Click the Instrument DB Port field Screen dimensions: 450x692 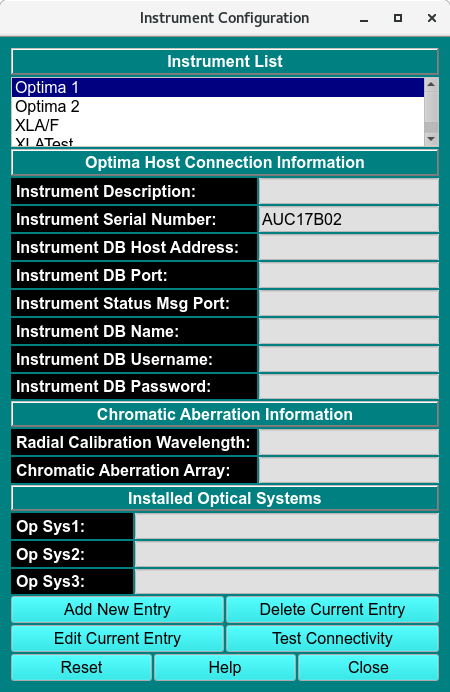349,275
